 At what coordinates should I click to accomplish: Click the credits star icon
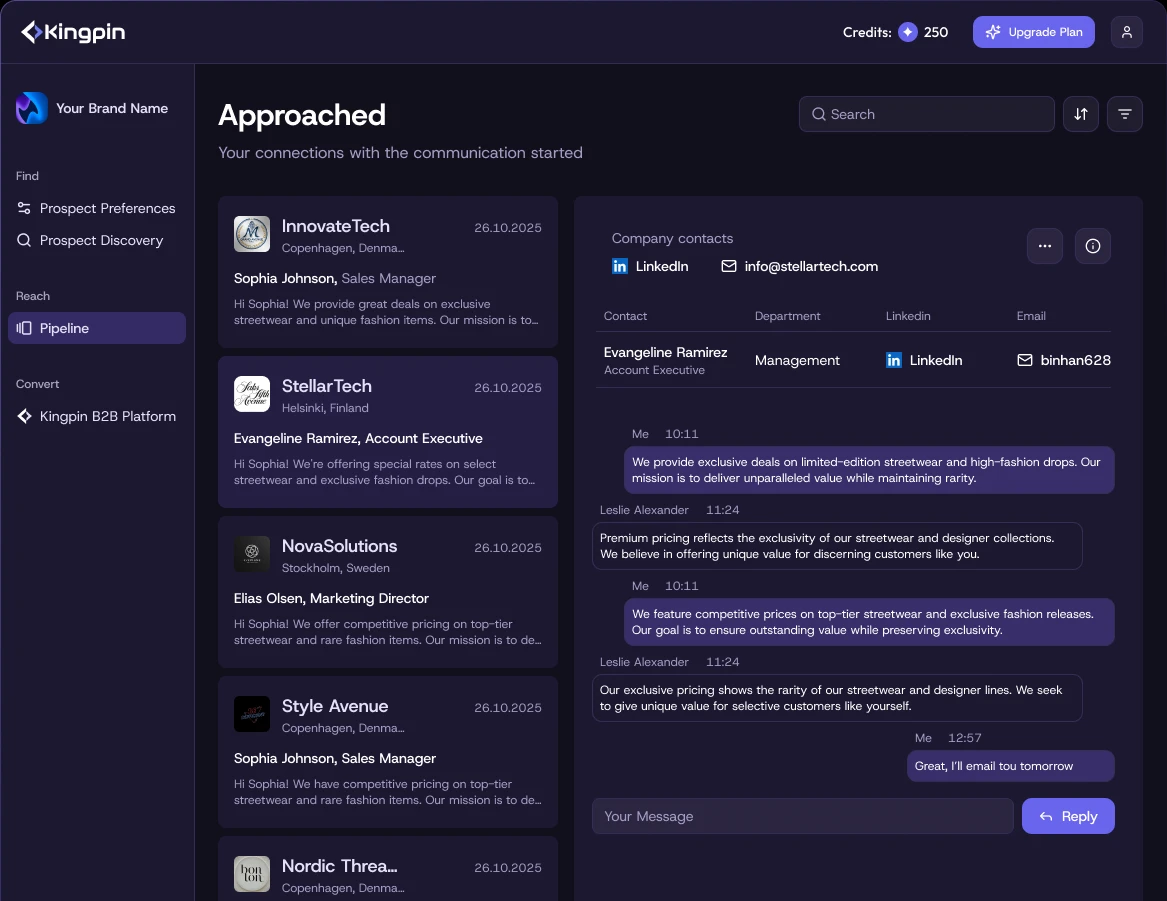(907, 32)
